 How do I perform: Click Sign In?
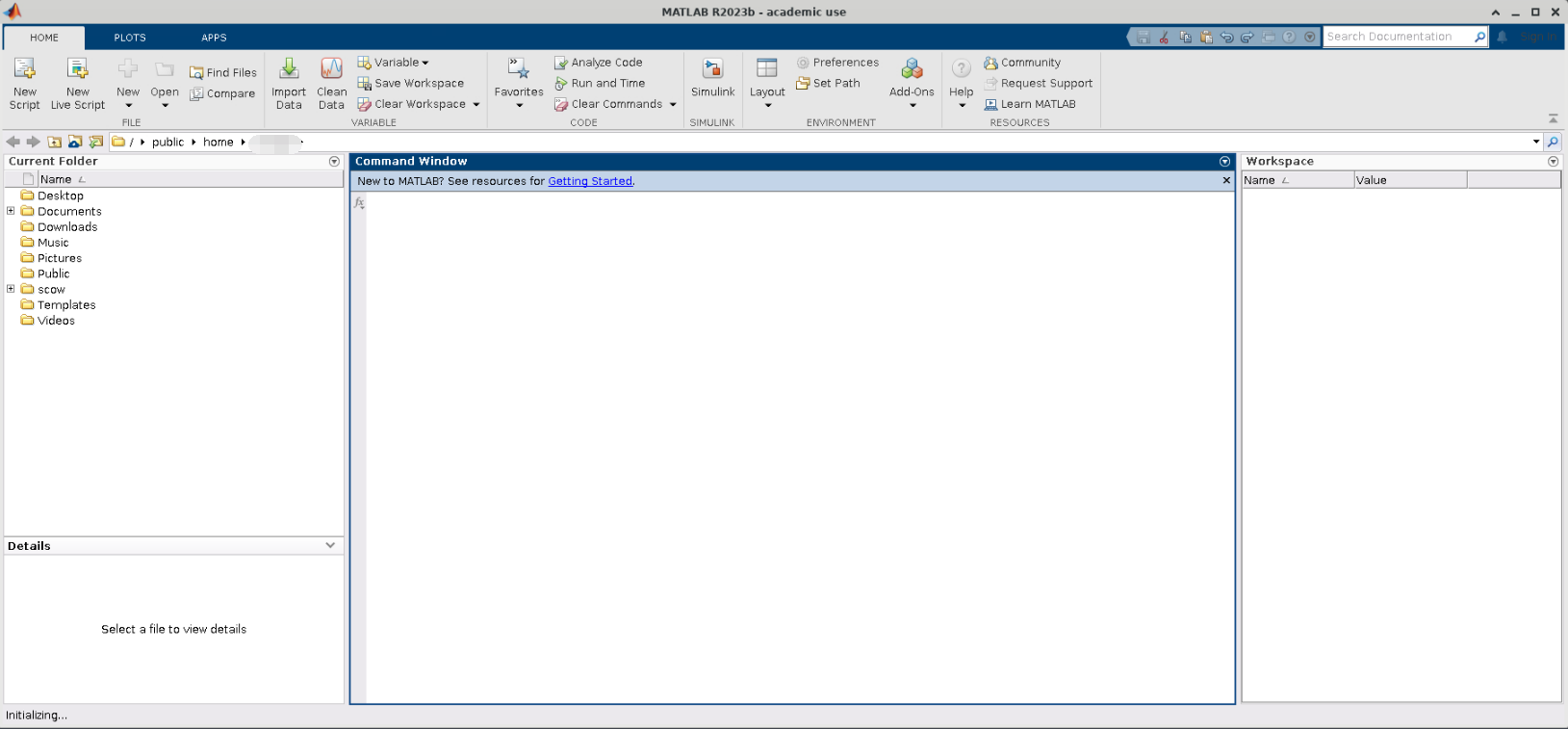(x=1539, y=38)
